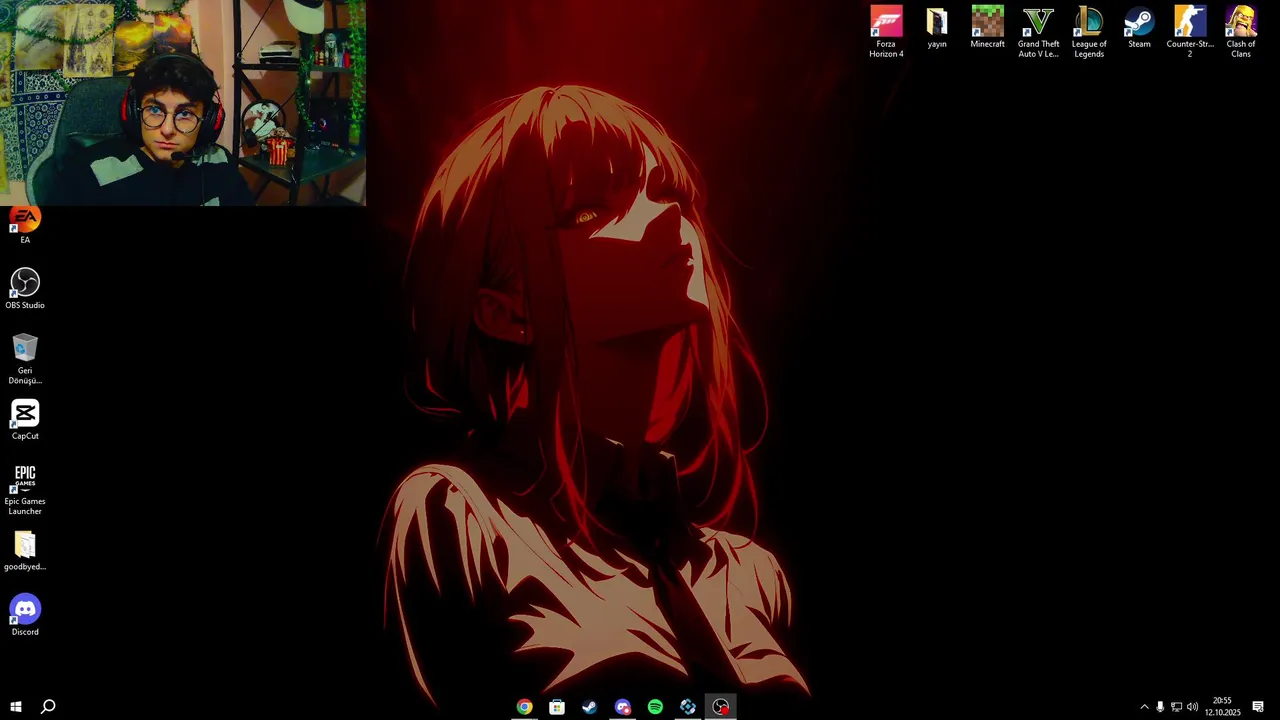Viewport: 1280px width, 720px height.
Task: Click the microphone tray icon
Action: (1160, 707)
